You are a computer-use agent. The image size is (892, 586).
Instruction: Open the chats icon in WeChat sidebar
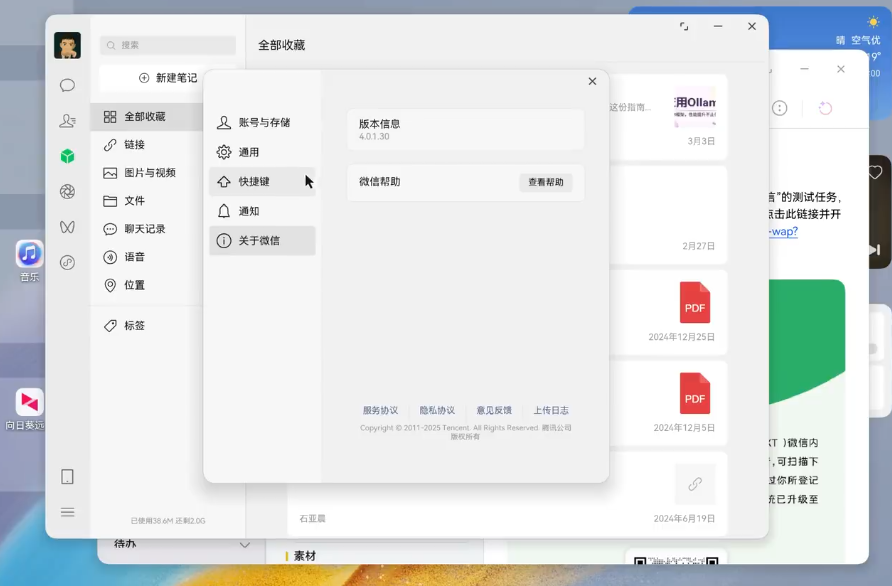pos(67,85)
